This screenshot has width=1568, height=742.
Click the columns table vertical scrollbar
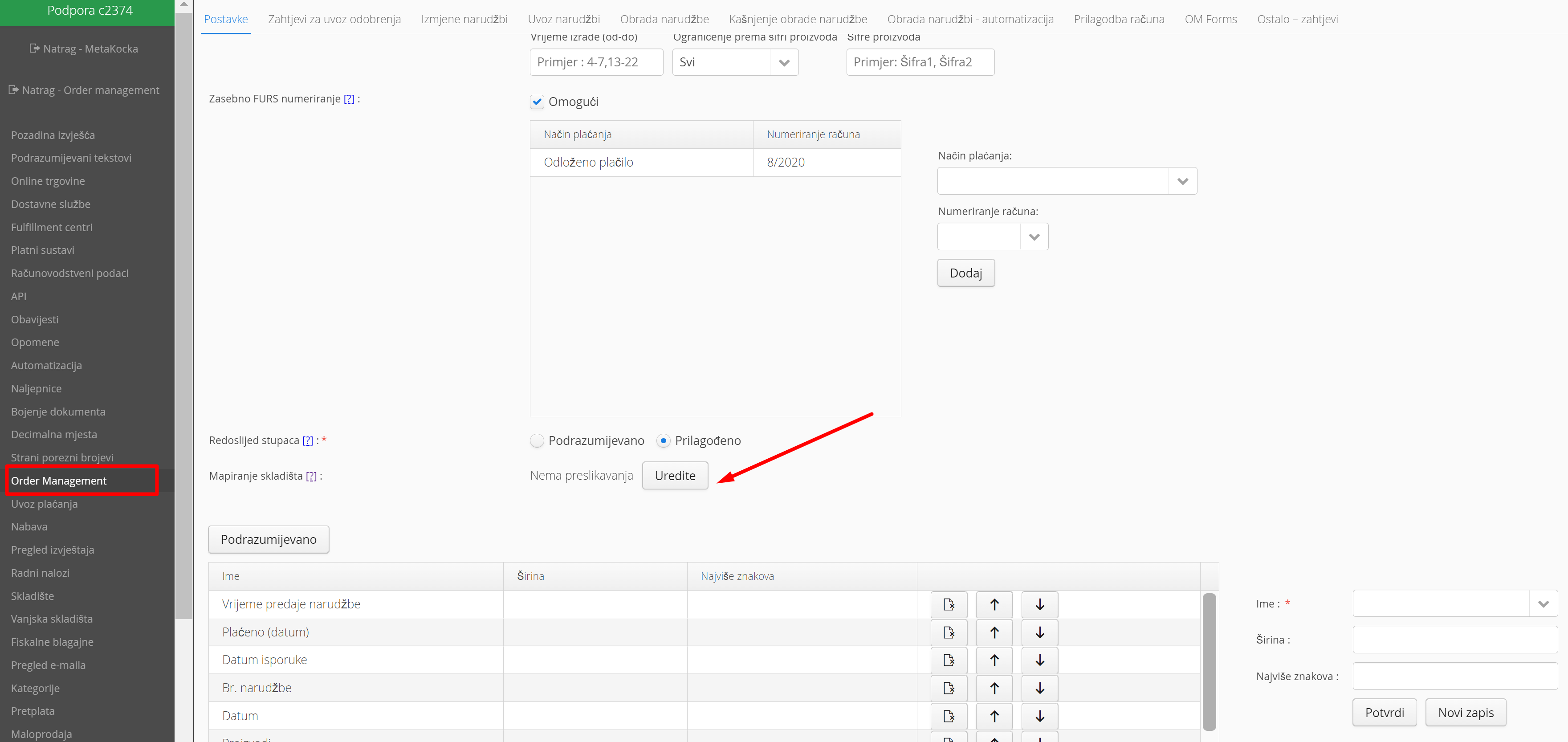pyautogui.click(x=1209, y=662)
